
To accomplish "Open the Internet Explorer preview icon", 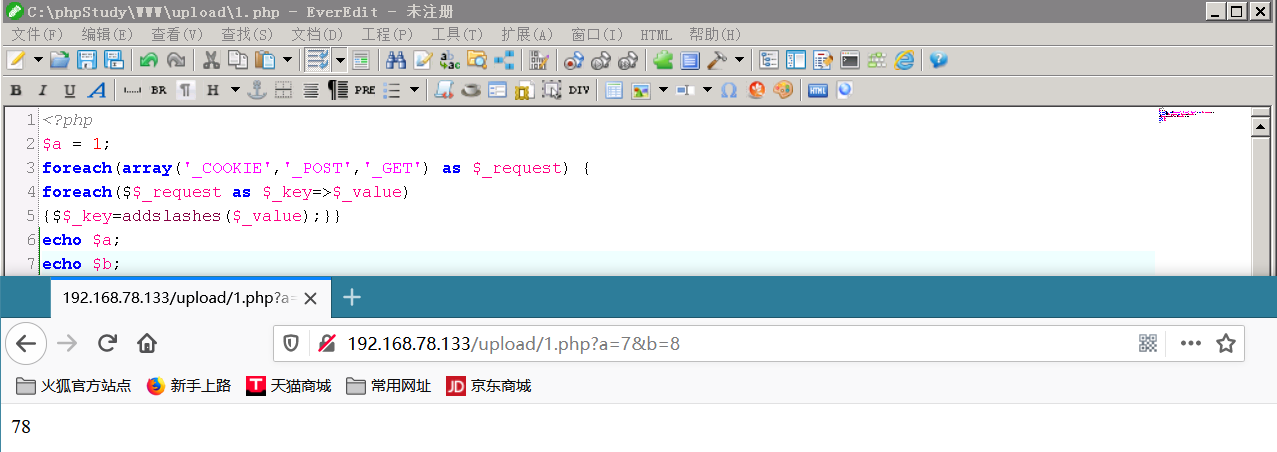I will pyautogui.click(x=904, y=60).
